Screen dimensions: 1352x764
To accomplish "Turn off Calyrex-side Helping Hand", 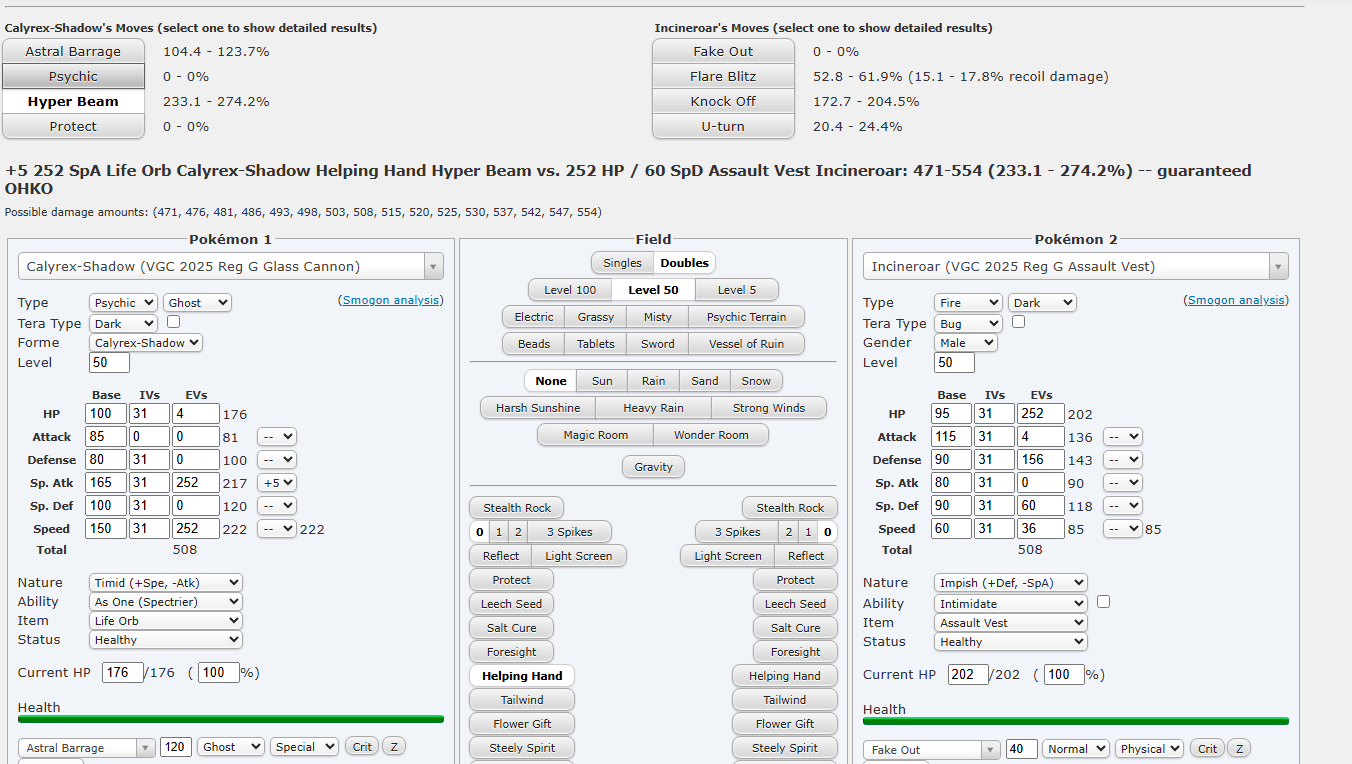I will tap(522, 676).
